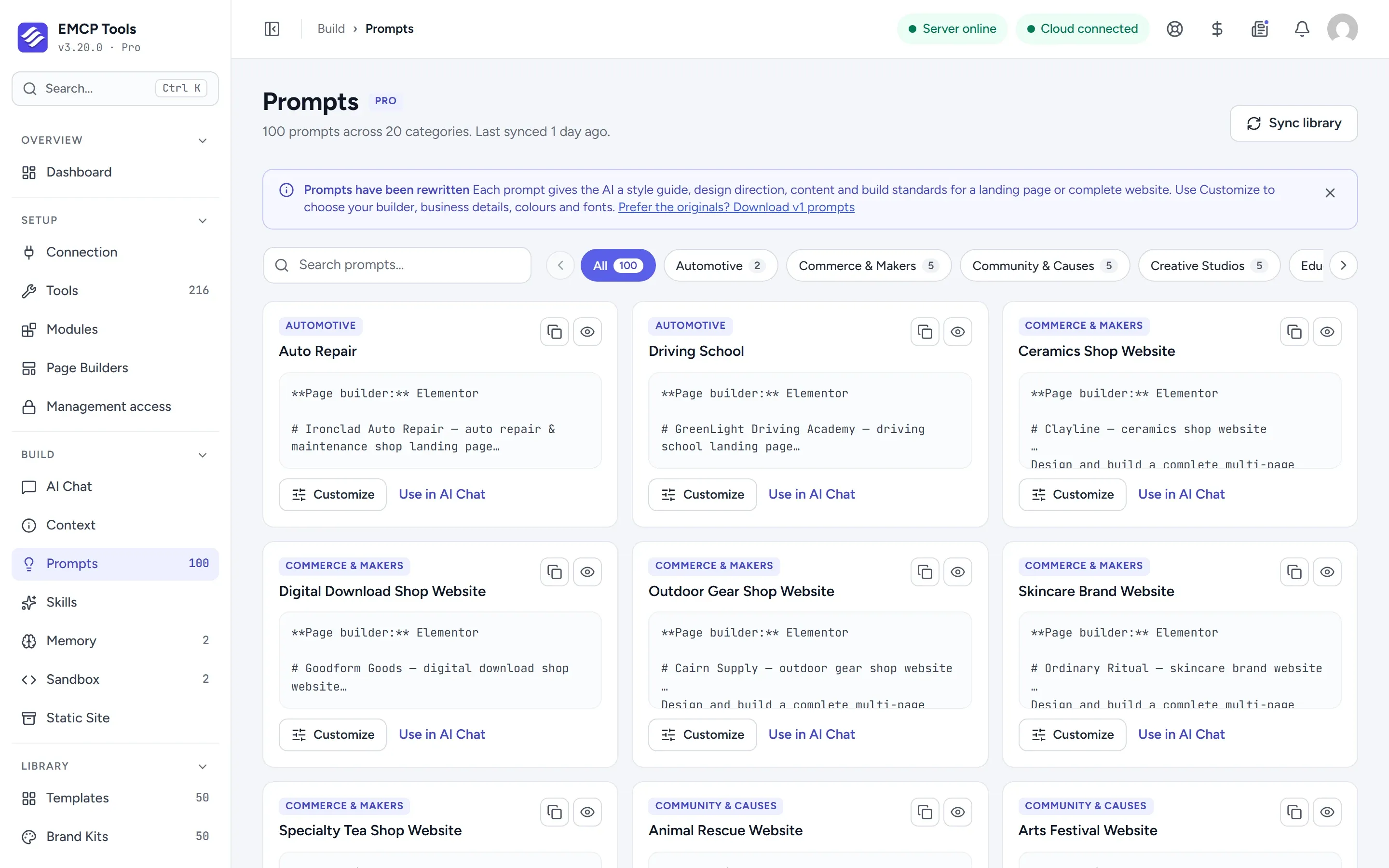Open the support lifebuoy icon
The width and height of the screenshot is (1389, 868).
(1174, 29)
